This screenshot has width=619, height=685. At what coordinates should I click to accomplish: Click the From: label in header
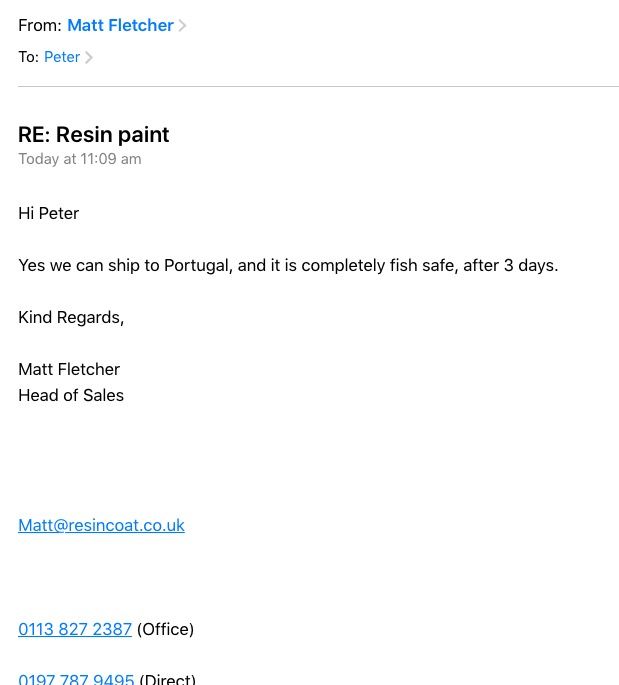click(40, 25)
